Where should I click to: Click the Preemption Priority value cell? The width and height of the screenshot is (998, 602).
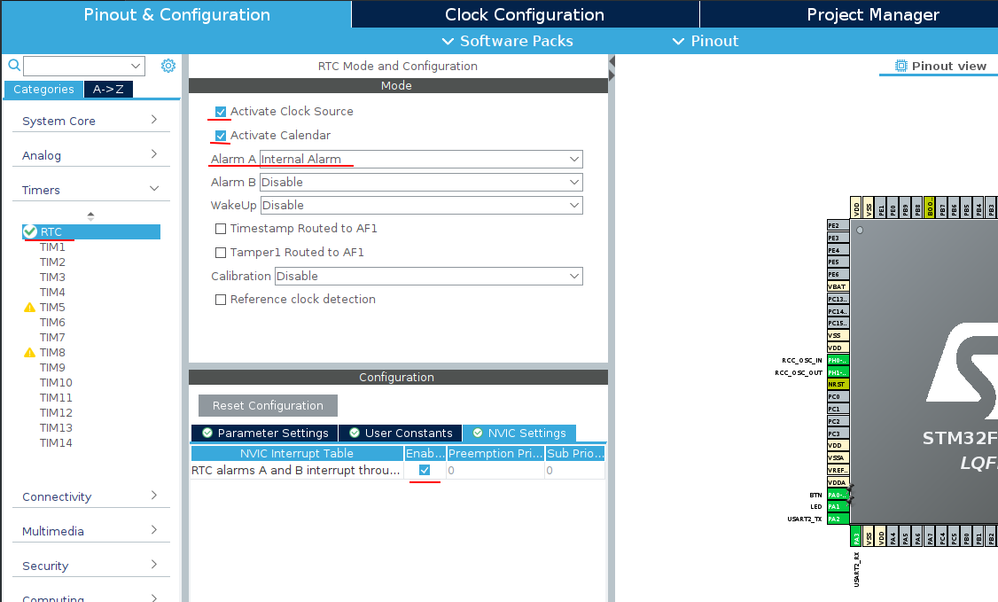(x=495, y=470)
